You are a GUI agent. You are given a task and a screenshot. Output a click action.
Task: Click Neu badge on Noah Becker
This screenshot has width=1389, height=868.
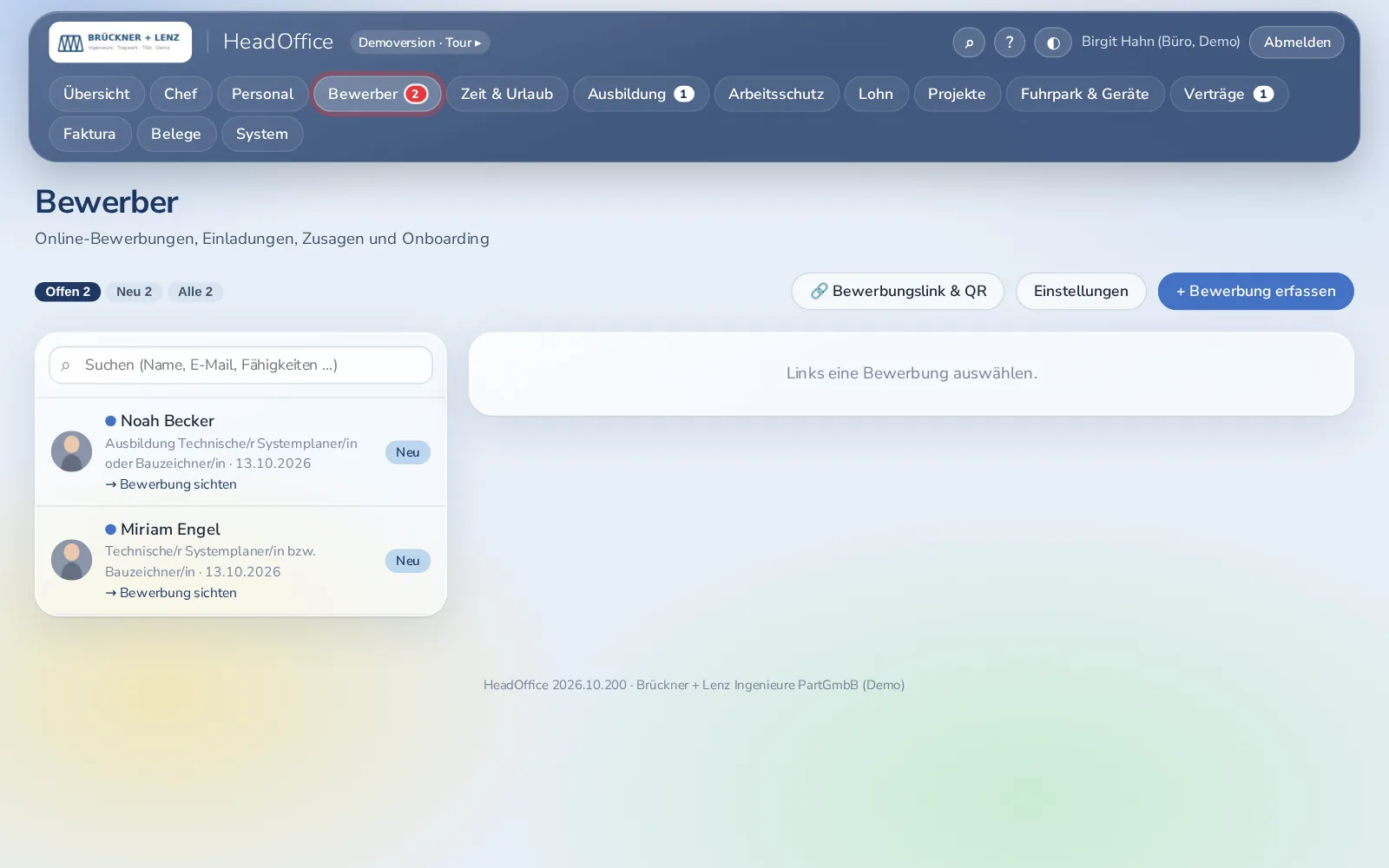(407, 452)
